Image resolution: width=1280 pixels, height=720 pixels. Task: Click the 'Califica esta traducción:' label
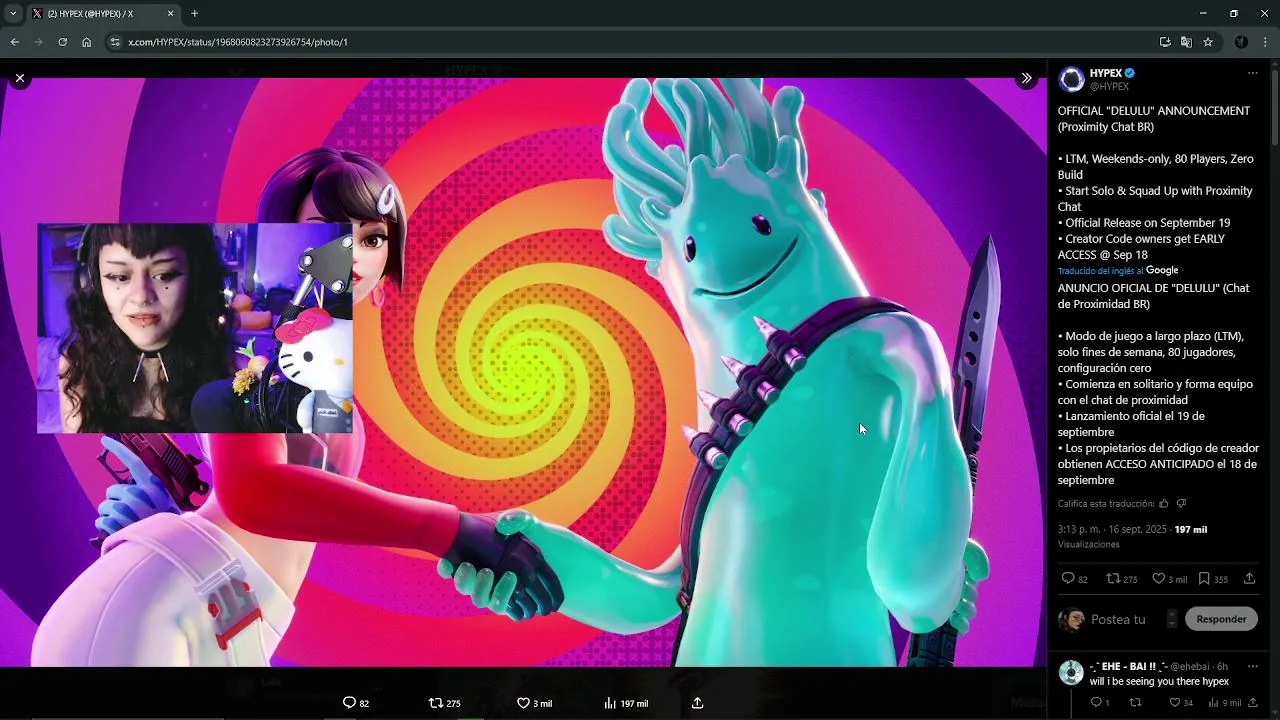coord(1105,504)
